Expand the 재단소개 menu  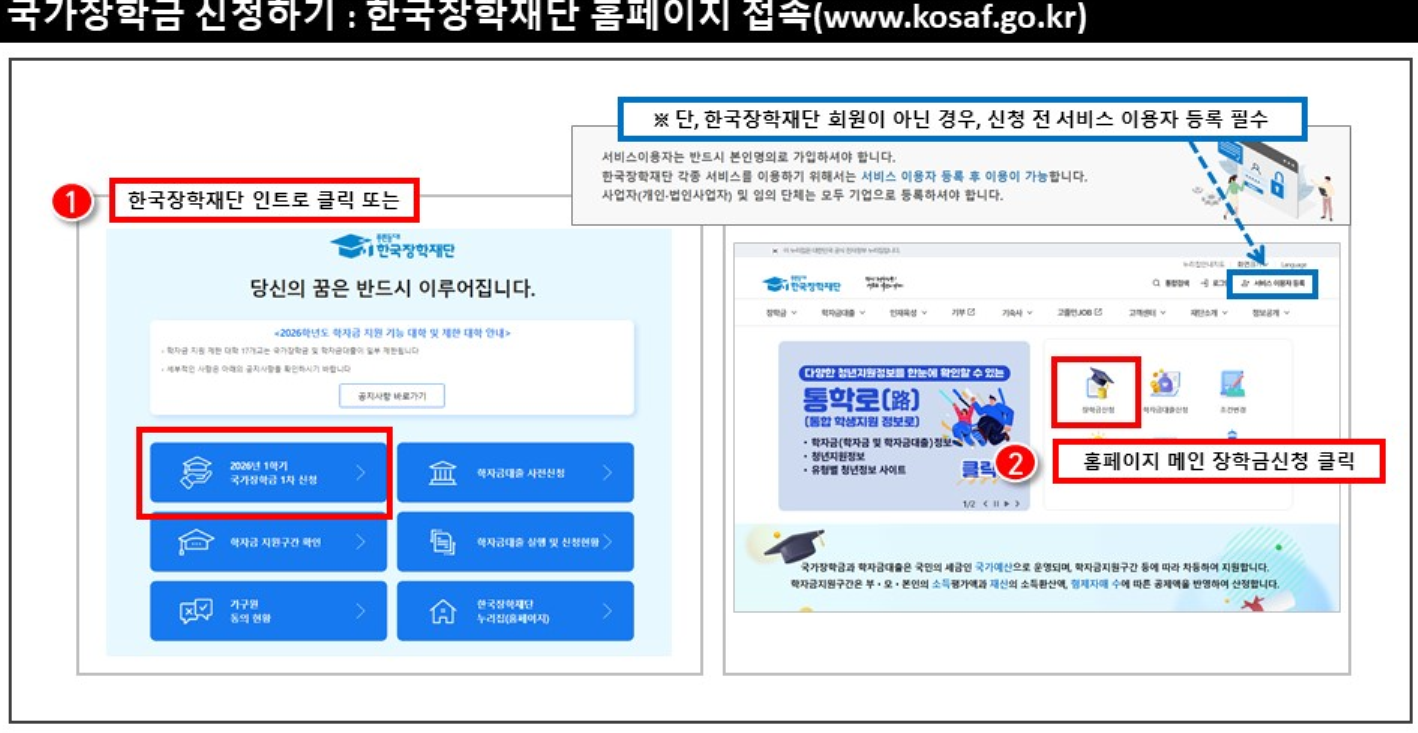coord(1208,313)
